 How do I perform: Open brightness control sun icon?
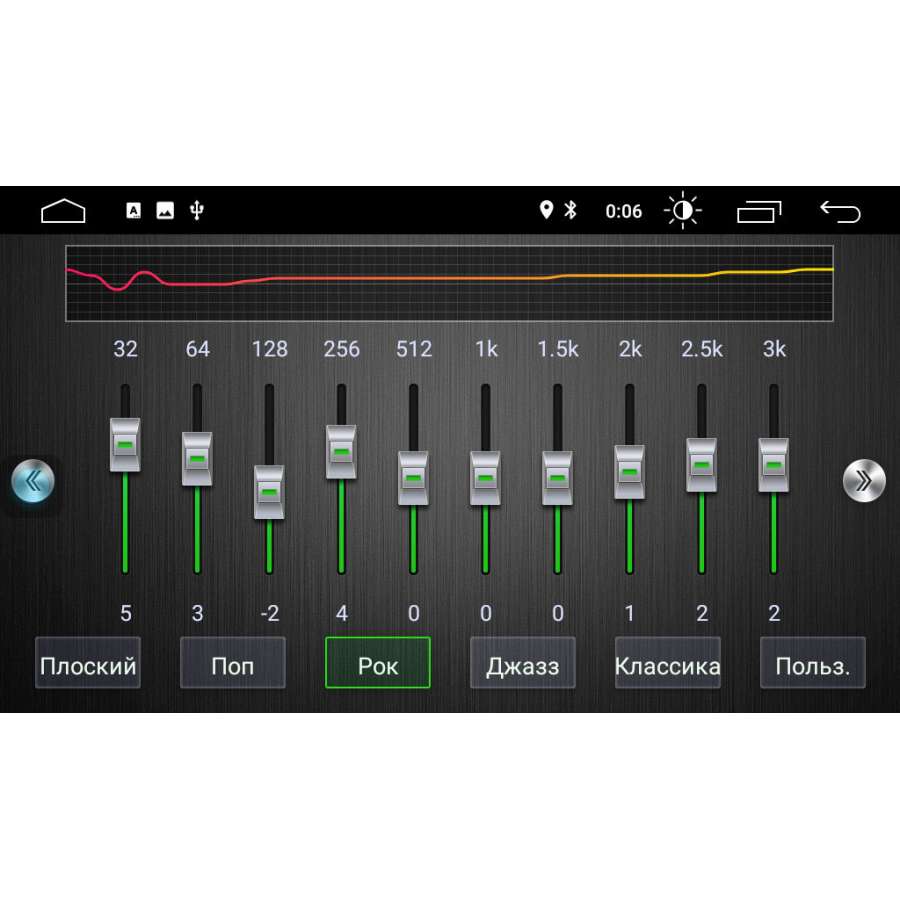click(683, 211)
